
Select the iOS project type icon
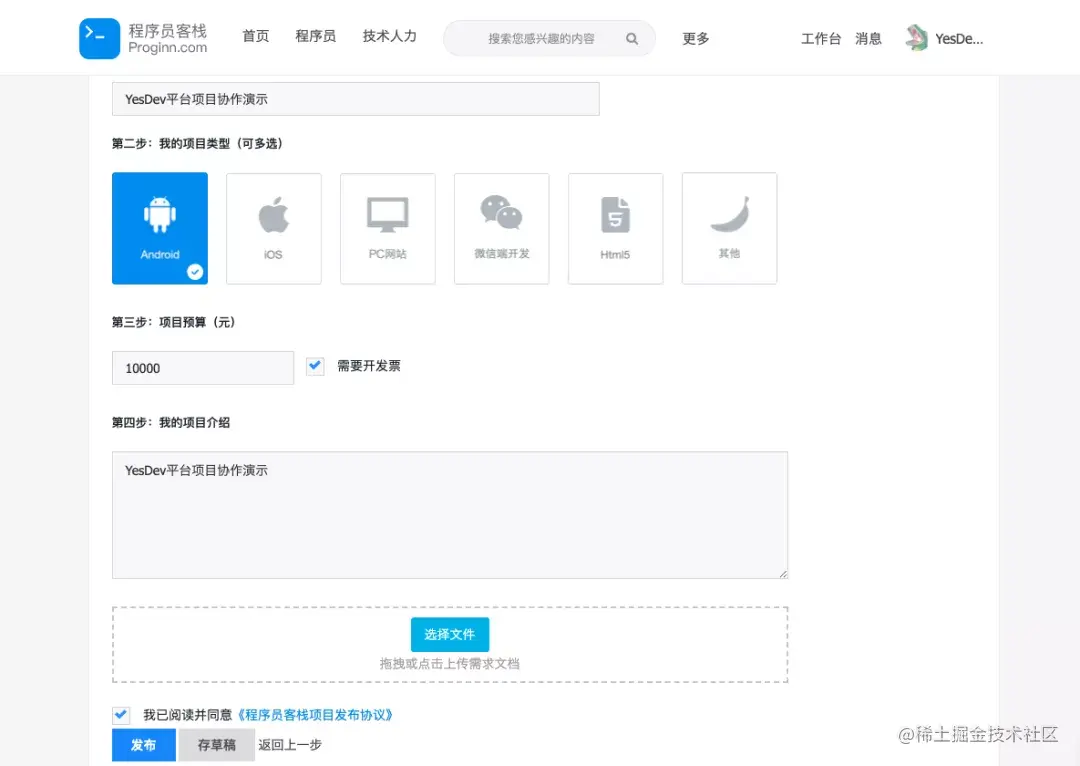[273, 228]
